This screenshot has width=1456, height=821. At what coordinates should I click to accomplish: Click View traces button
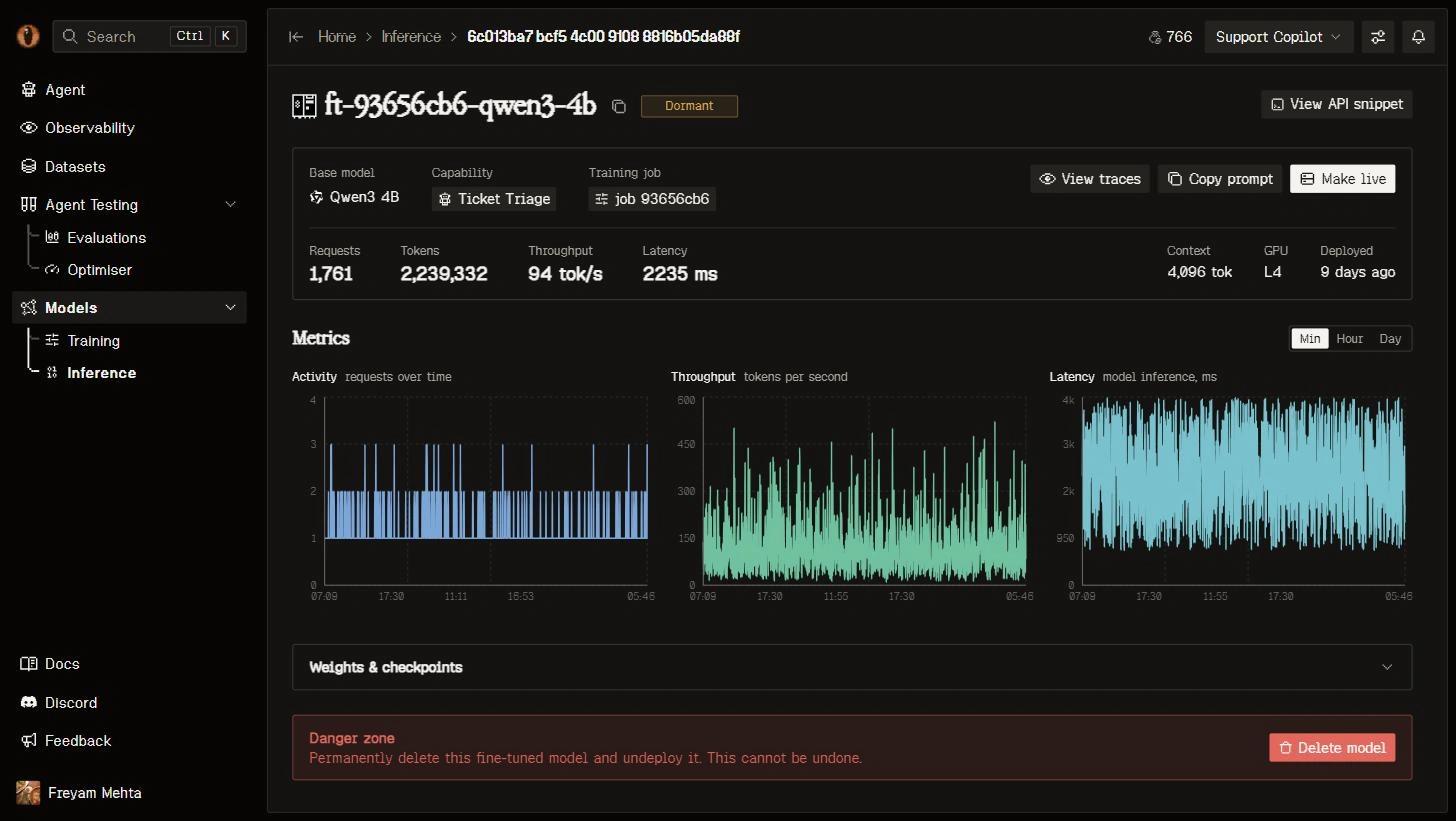(x=1090, y=179)
